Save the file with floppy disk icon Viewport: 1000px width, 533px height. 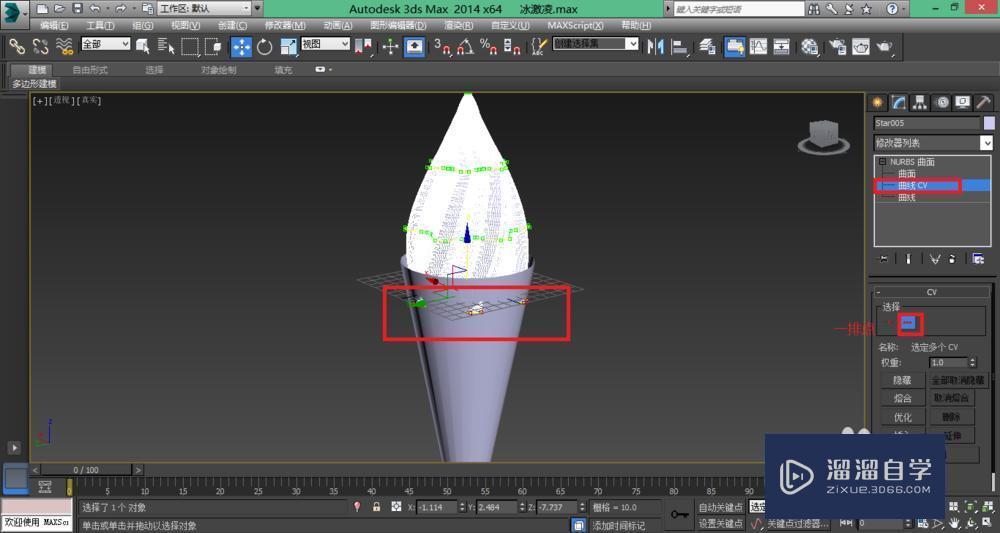77,9
